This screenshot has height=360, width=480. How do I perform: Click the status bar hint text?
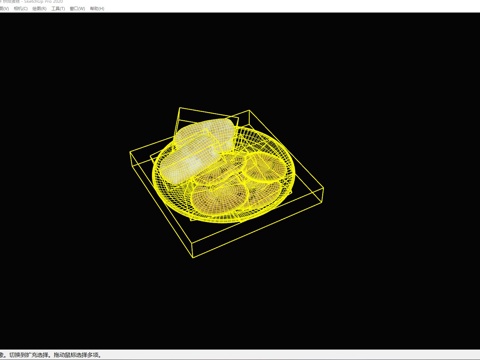(50, 355)
